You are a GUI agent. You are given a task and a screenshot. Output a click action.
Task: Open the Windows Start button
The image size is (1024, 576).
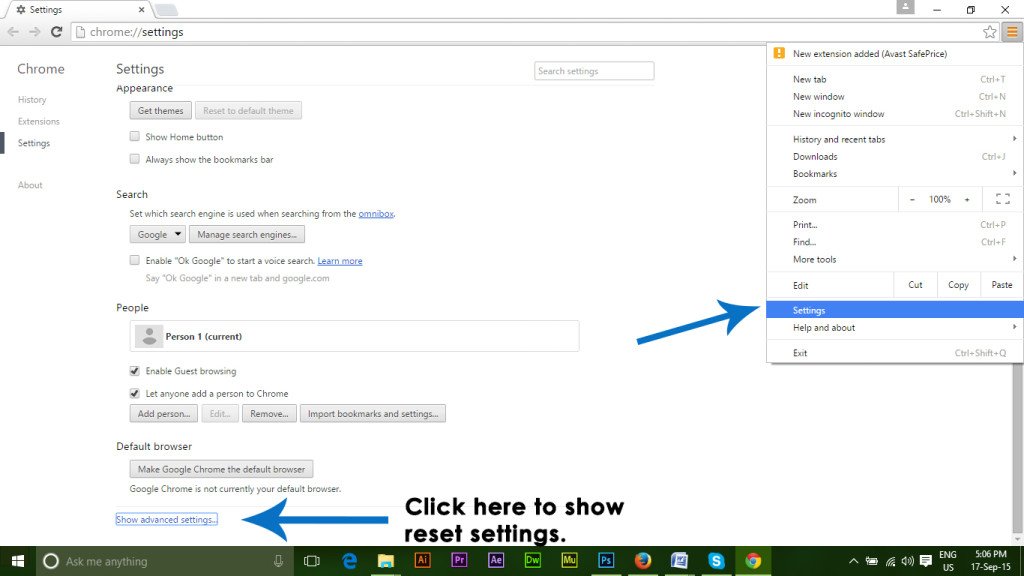click(x=18, y=561)
